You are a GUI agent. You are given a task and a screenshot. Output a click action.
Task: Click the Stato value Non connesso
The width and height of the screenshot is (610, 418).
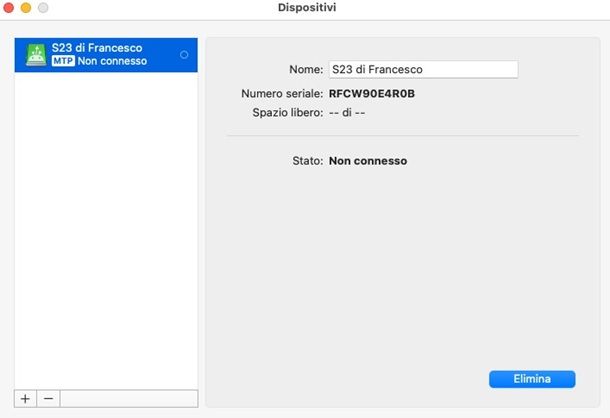(368, 160)
